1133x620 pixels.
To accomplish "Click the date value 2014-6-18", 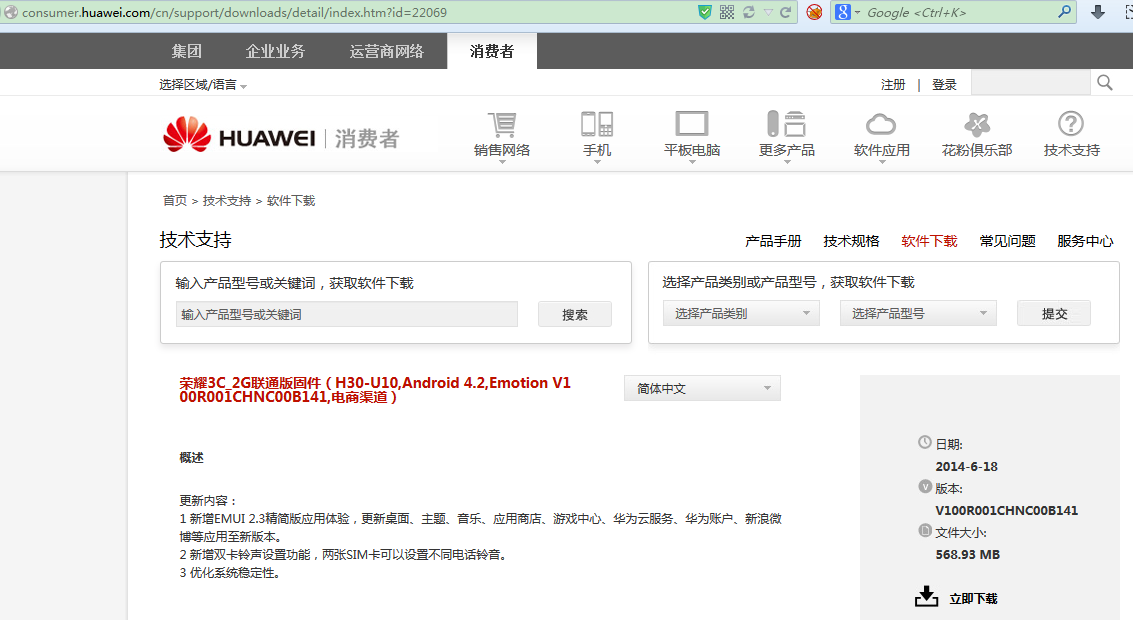I will [x=966, y=466].
